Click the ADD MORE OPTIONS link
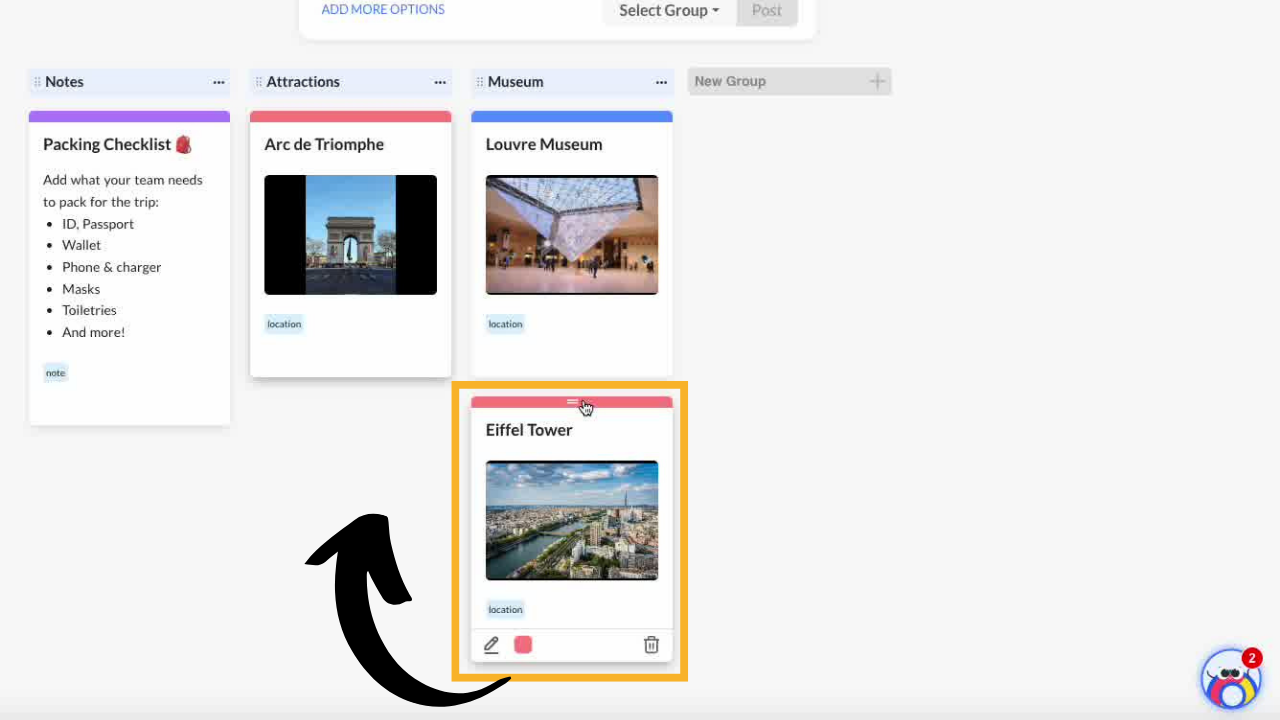The height and width of the screenshot is (720, 1280). (383, 10)
